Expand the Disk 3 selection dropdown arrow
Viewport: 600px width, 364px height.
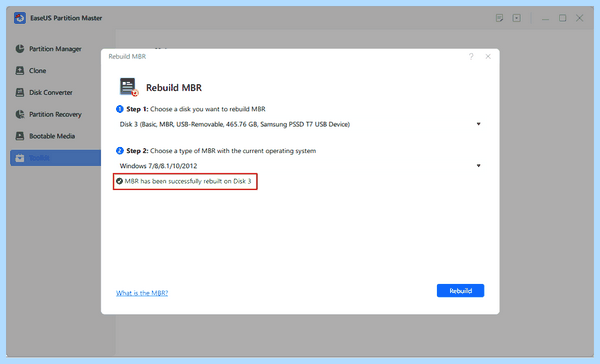[x=478, y=124]
